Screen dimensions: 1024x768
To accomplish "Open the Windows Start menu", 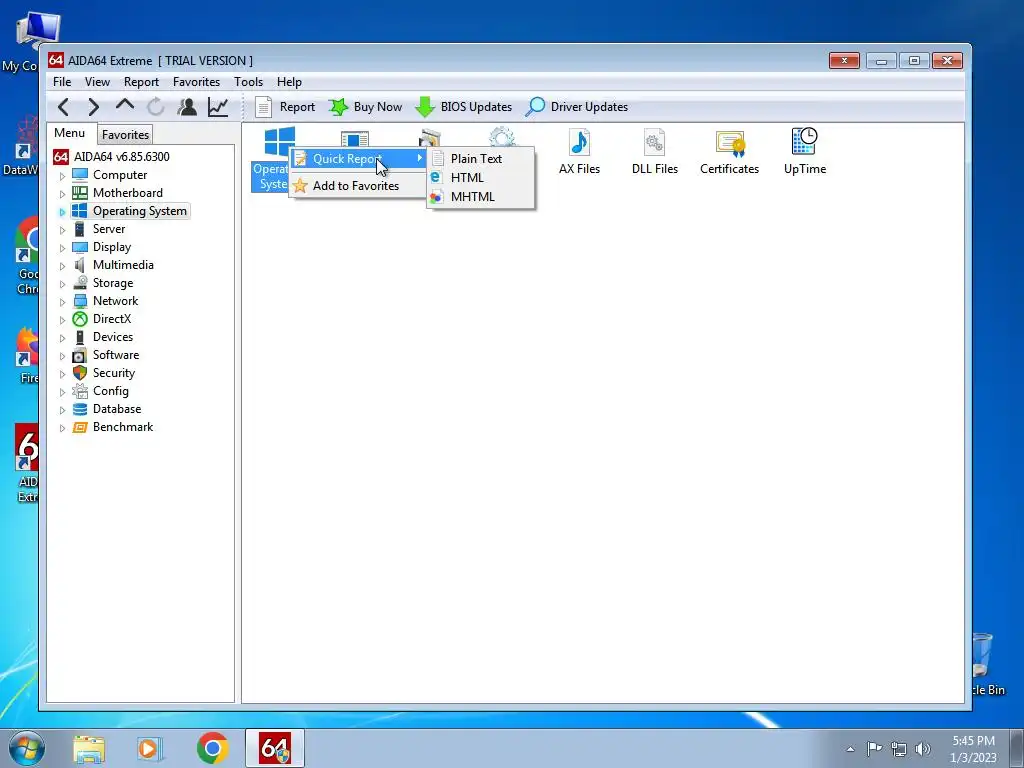I will [27, 748].
